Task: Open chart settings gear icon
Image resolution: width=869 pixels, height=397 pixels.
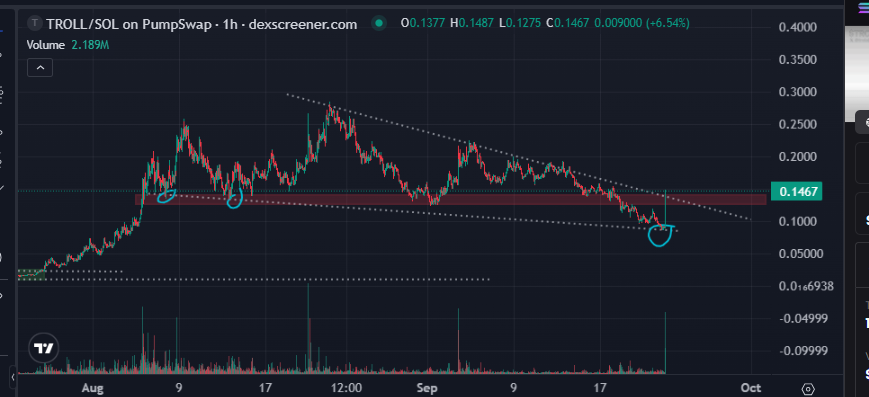Action: 807,388
